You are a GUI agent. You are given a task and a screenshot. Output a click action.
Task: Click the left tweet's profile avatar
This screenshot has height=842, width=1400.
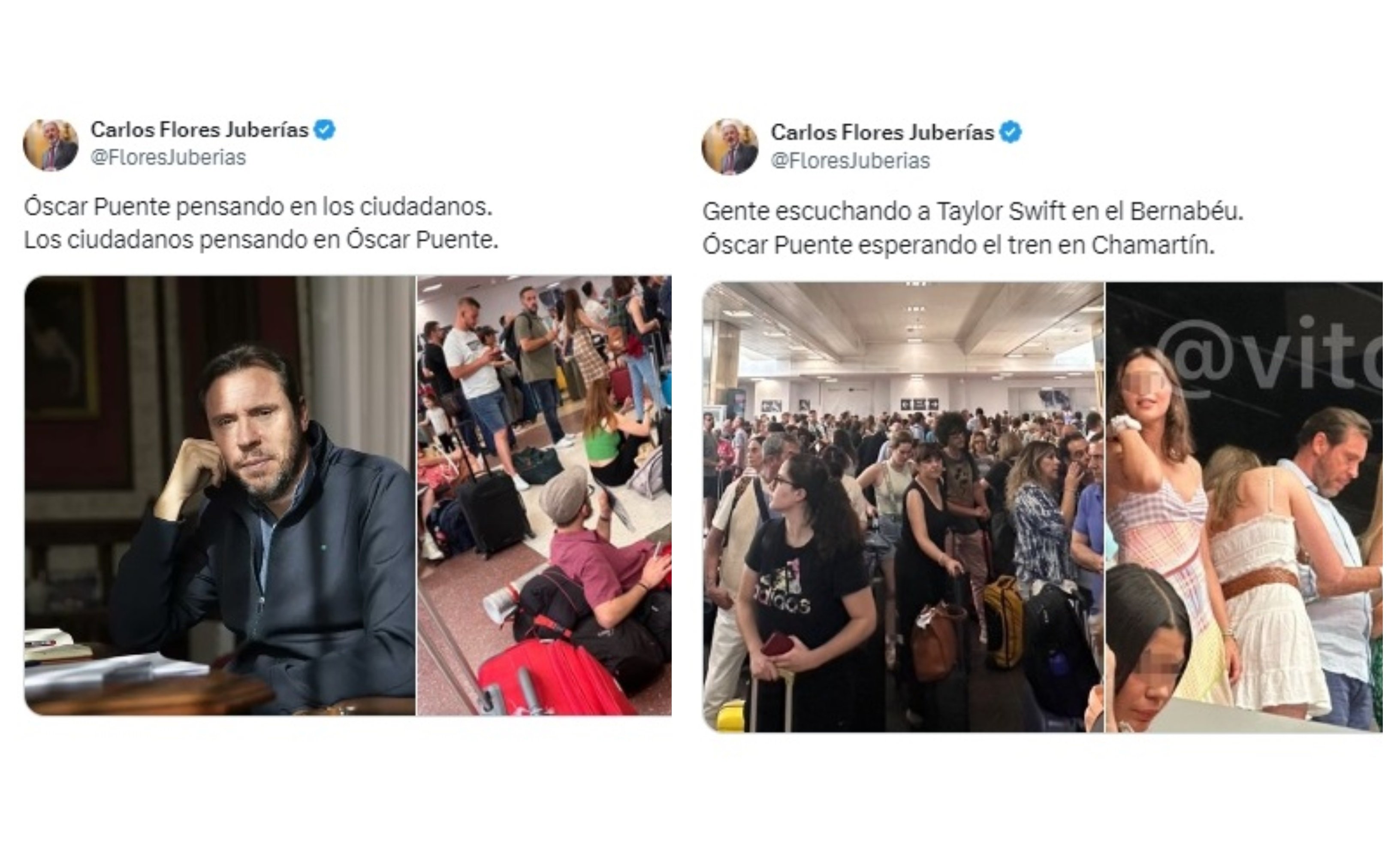(51, 145)
